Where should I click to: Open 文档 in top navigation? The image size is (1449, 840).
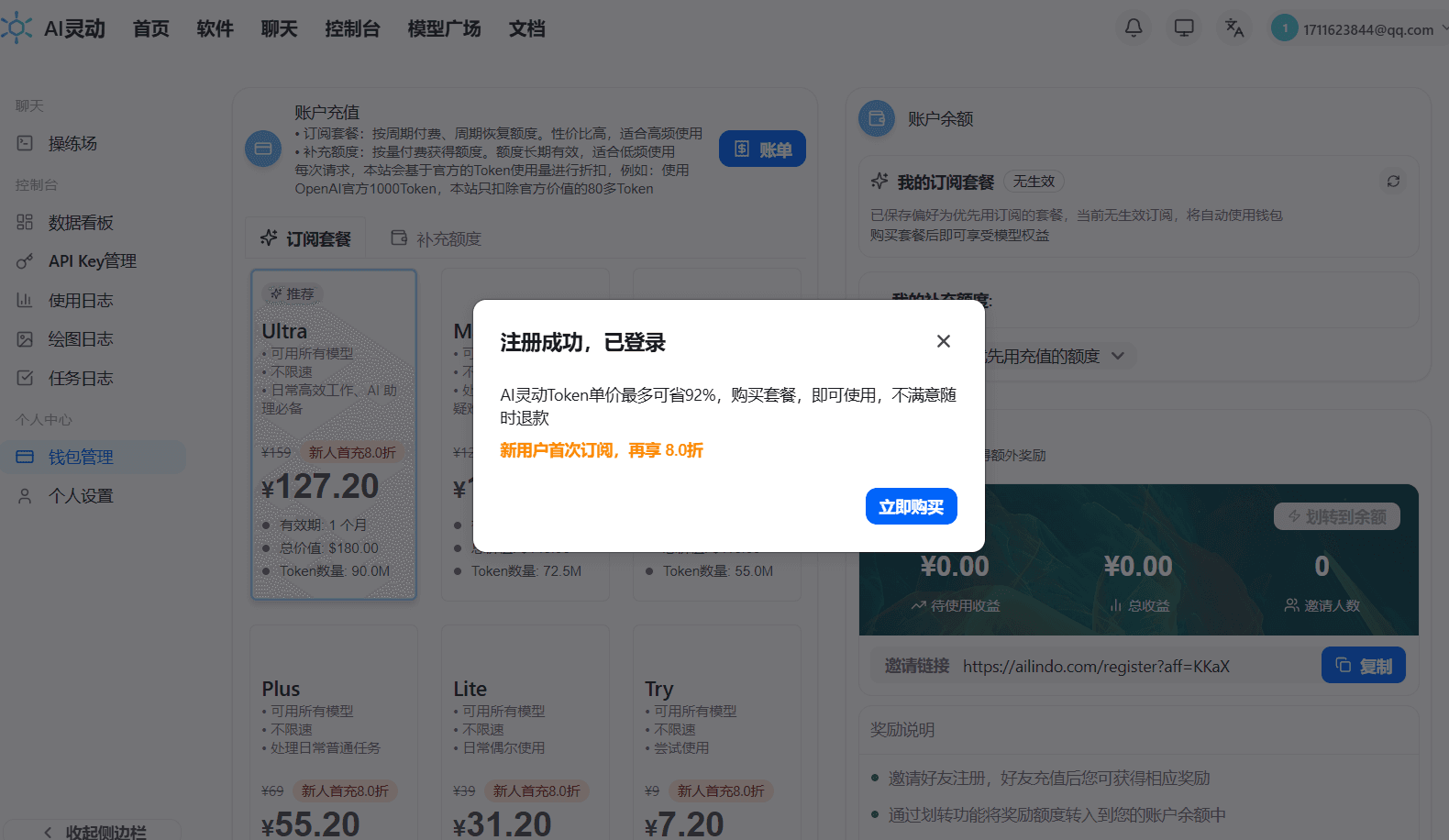click(527, 29)
